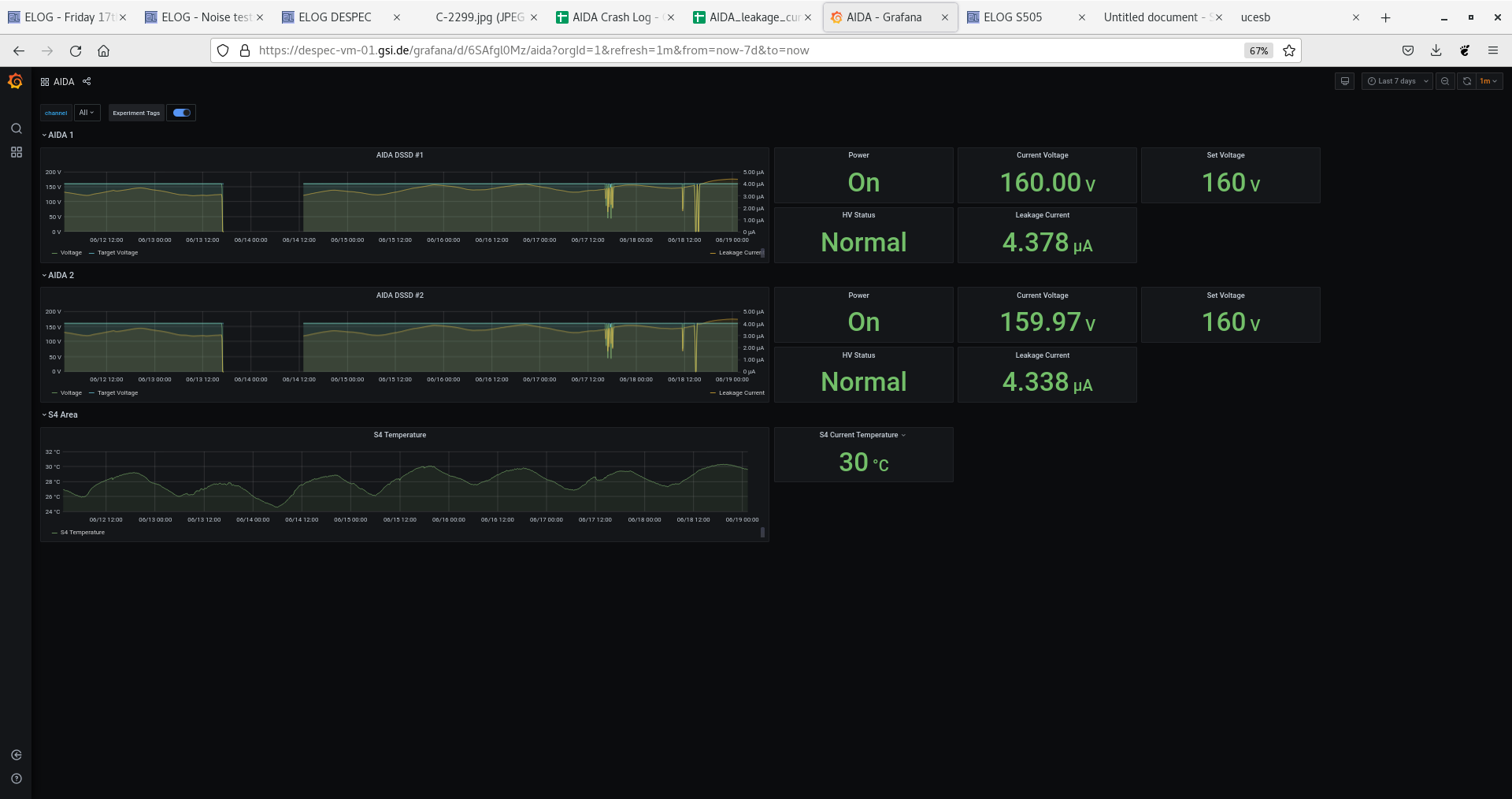Go back in the browser
This screenshot has height=799, width=1512.
(x=19, y=50)
